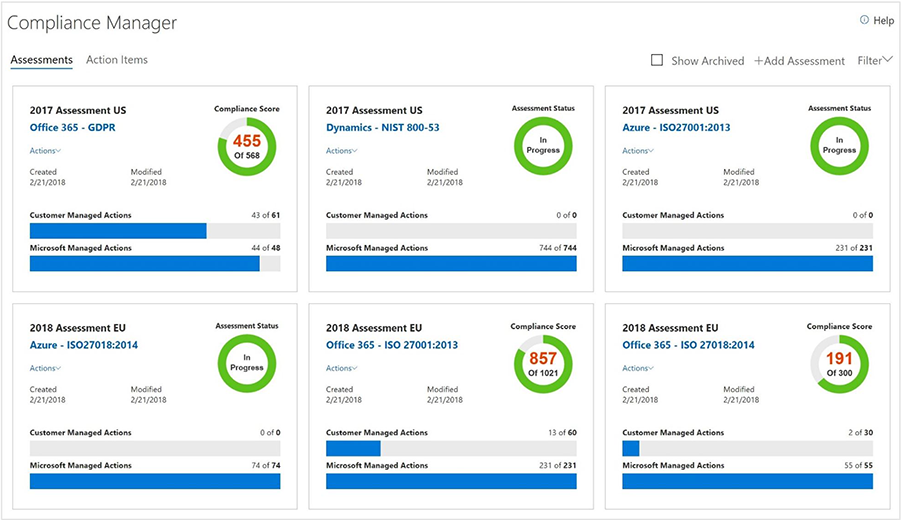
Task: Click the Office 365 GDPR compliance score donut
Action: 247,146
